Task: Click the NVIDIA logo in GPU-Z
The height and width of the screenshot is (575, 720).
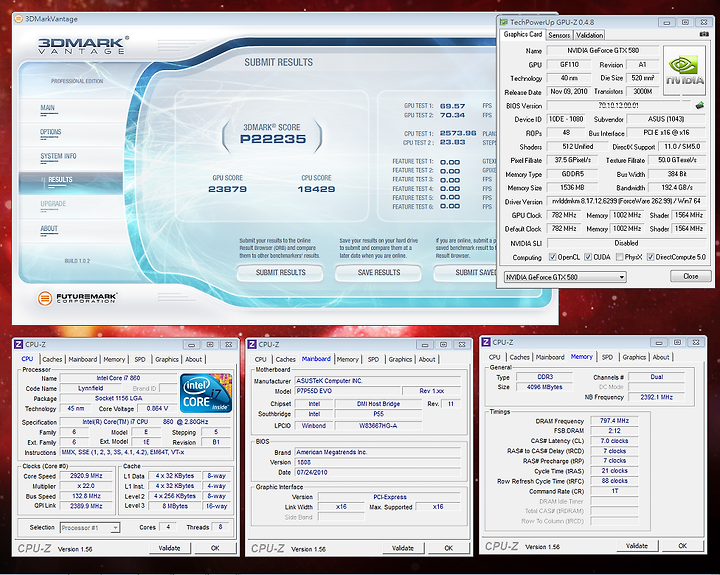Action: tap(684, 70)
